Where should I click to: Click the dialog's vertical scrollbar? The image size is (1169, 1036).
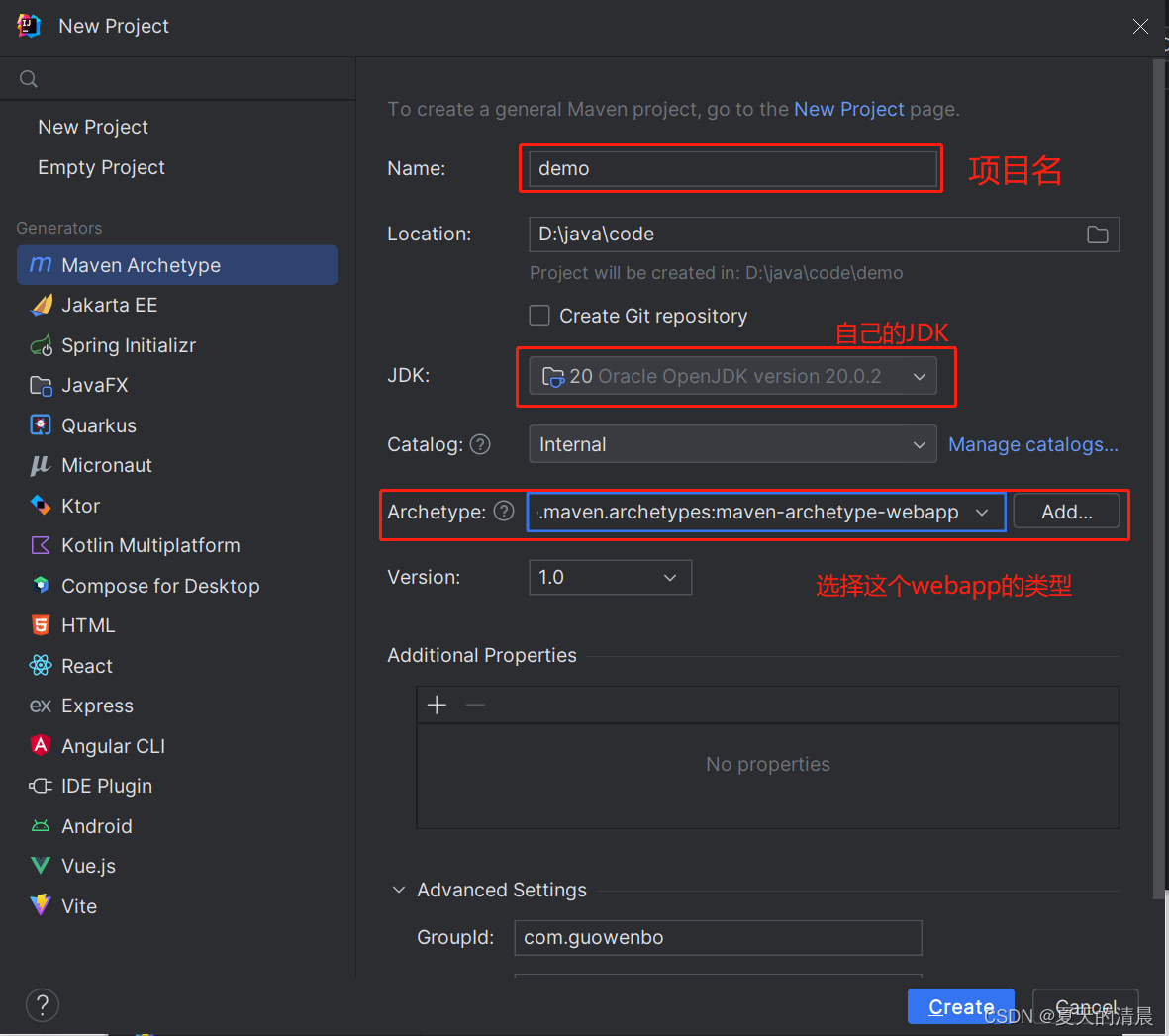pyautogui.click(x=1158, y=477)
